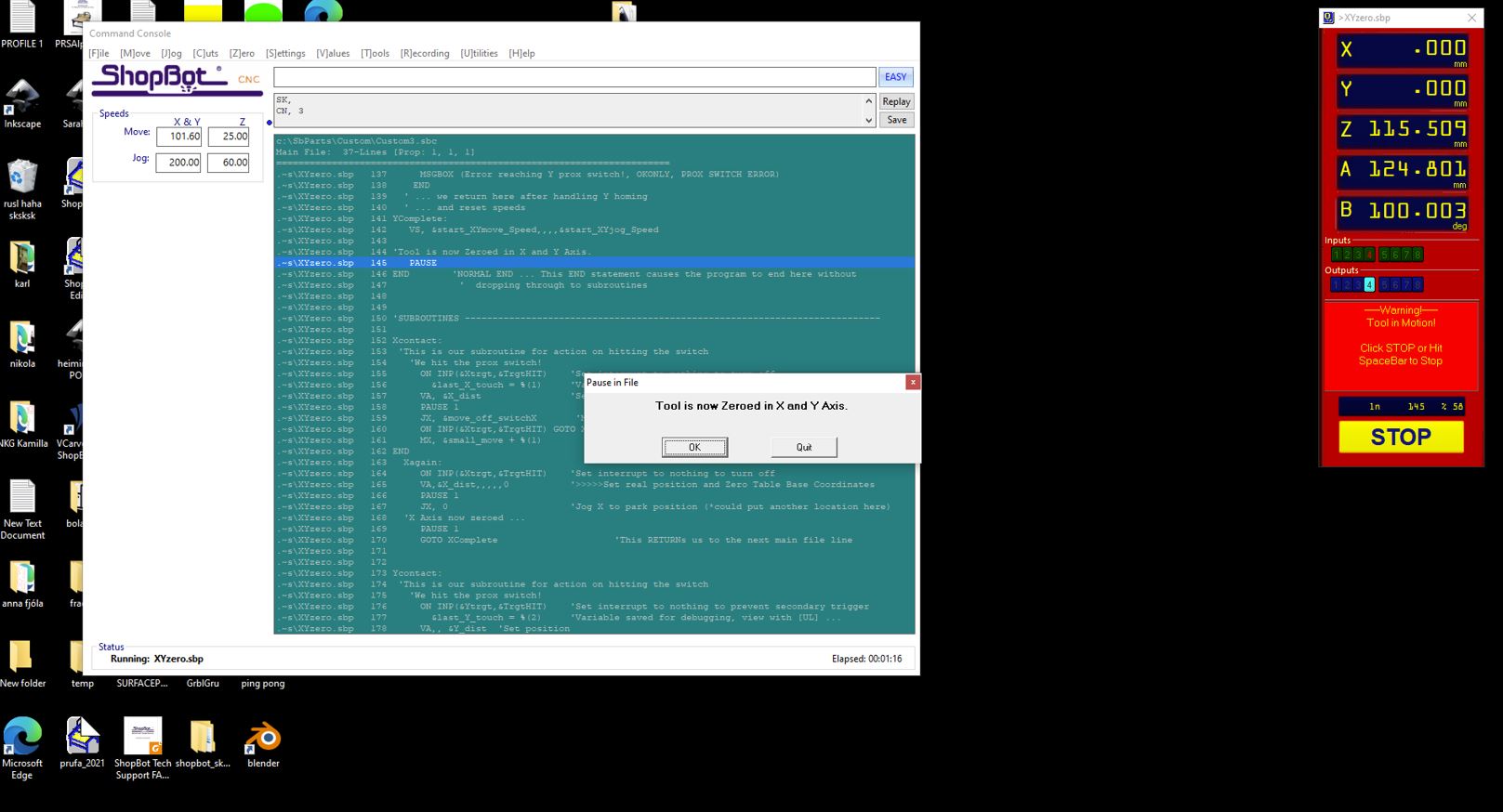Launch the blender desktop shortcut

click(x=263, y=742)
